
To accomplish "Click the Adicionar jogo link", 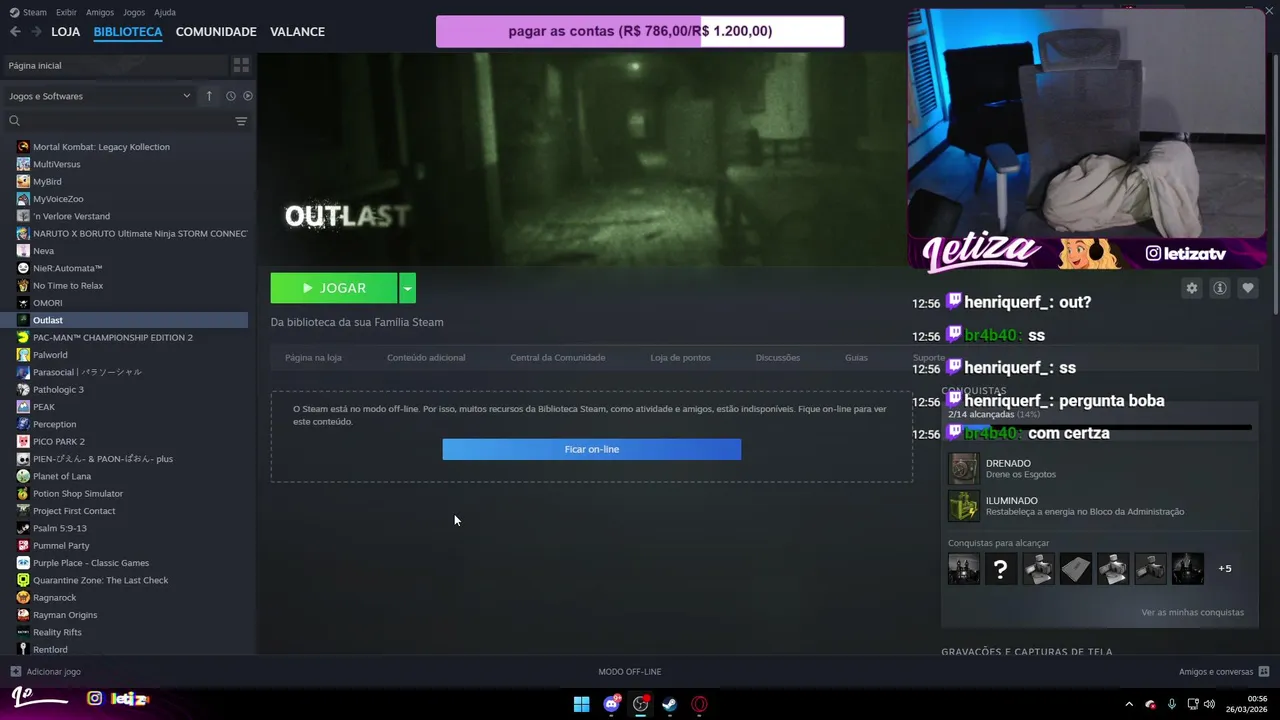I will click(x=54, y=672).
